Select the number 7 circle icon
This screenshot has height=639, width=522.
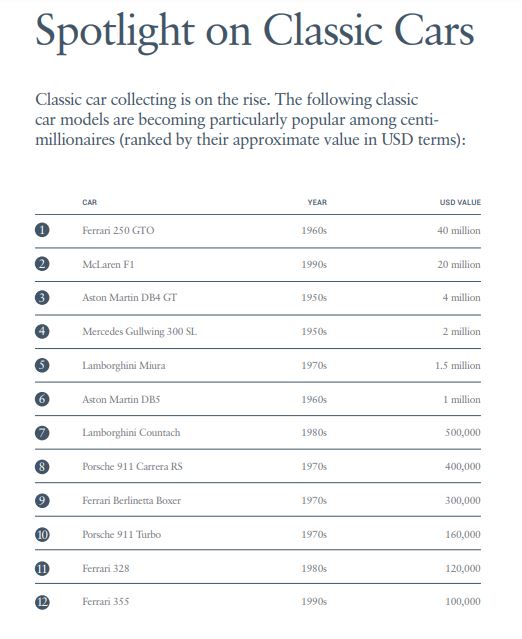tap(42, 432)
